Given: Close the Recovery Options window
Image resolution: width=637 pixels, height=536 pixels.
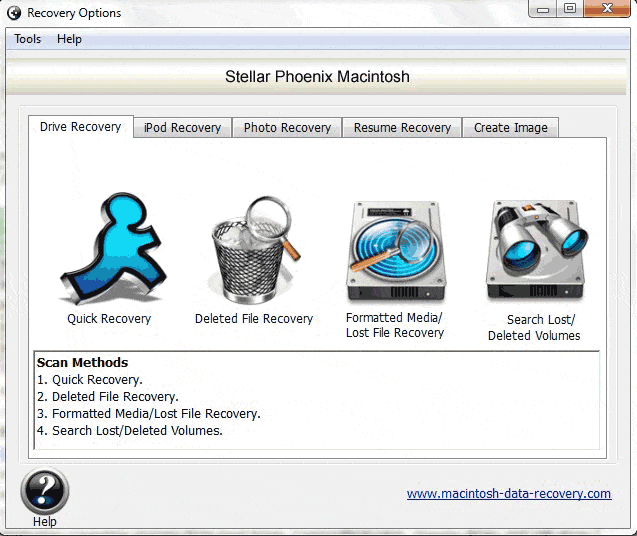Looking at the screenshot, I should (607, 9).
